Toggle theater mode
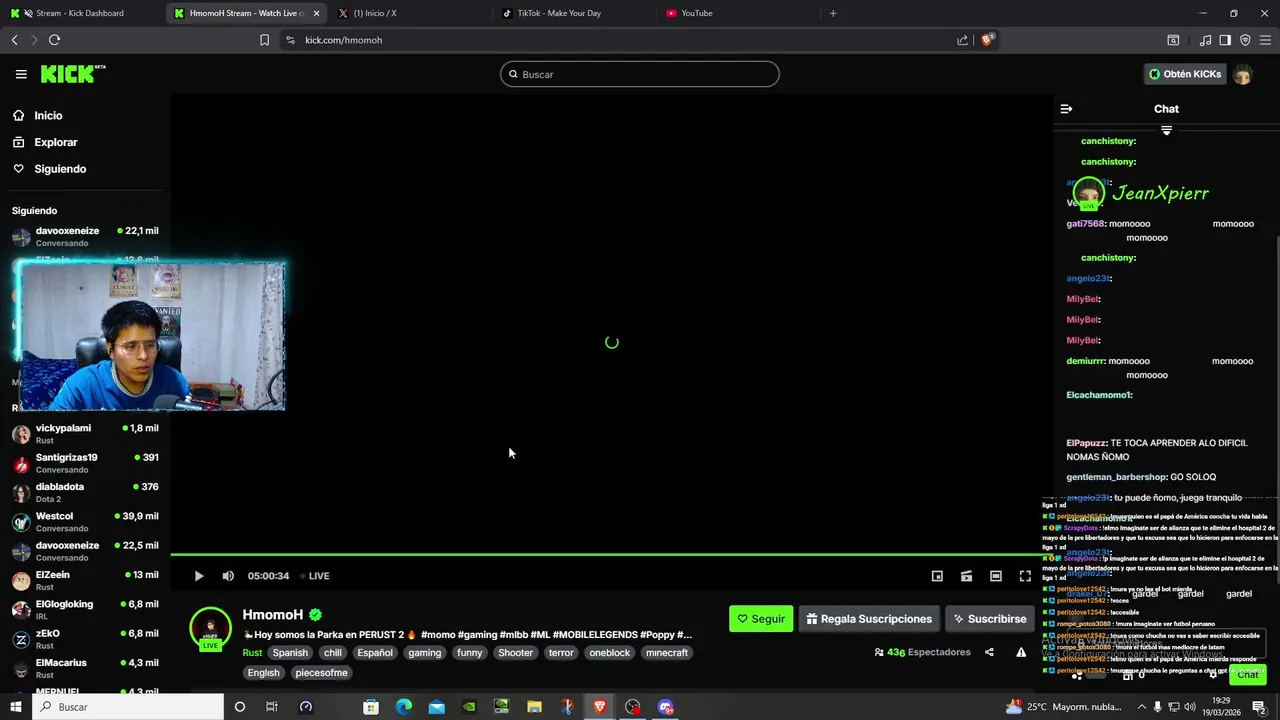Viewport: 1280px width, 720px height. pos(996,576)
